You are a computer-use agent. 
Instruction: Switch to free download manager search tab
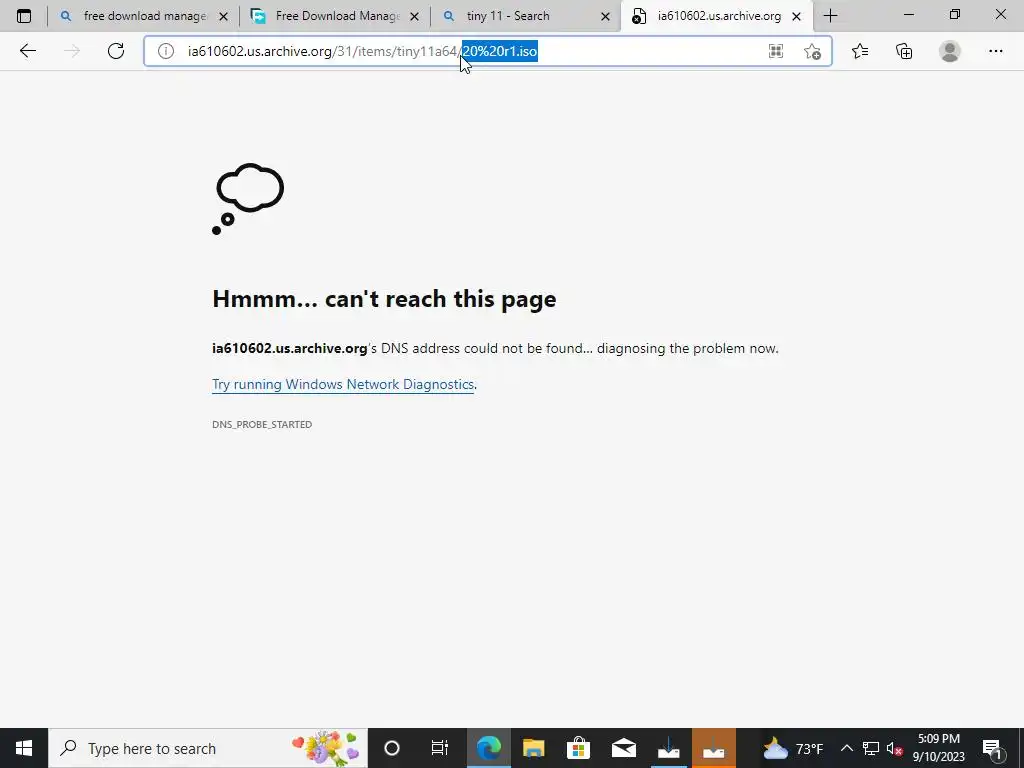coord(144,16)
